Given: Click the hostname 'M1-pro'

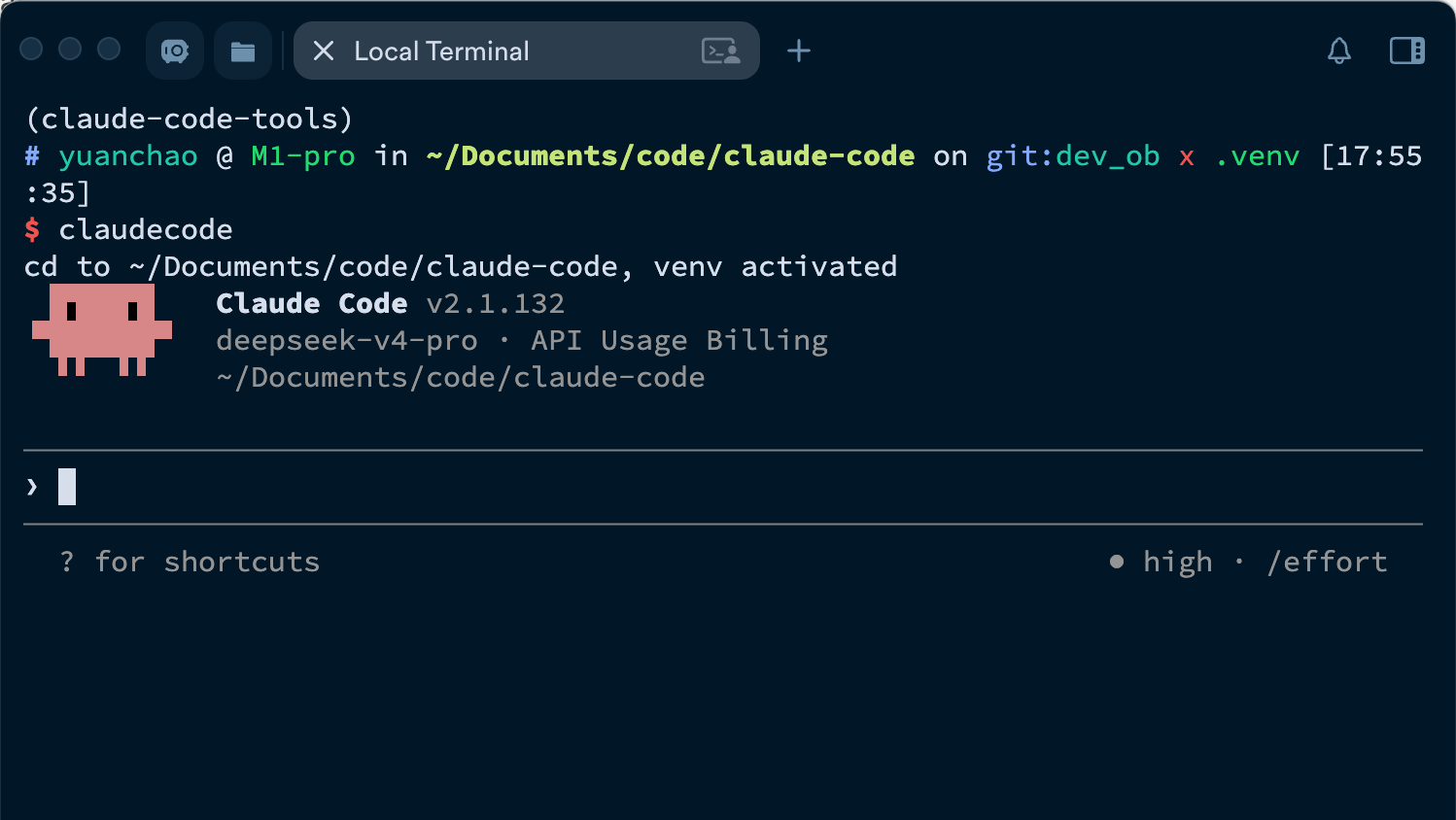Looking at the screenshot, I should [x=303, y=155].
